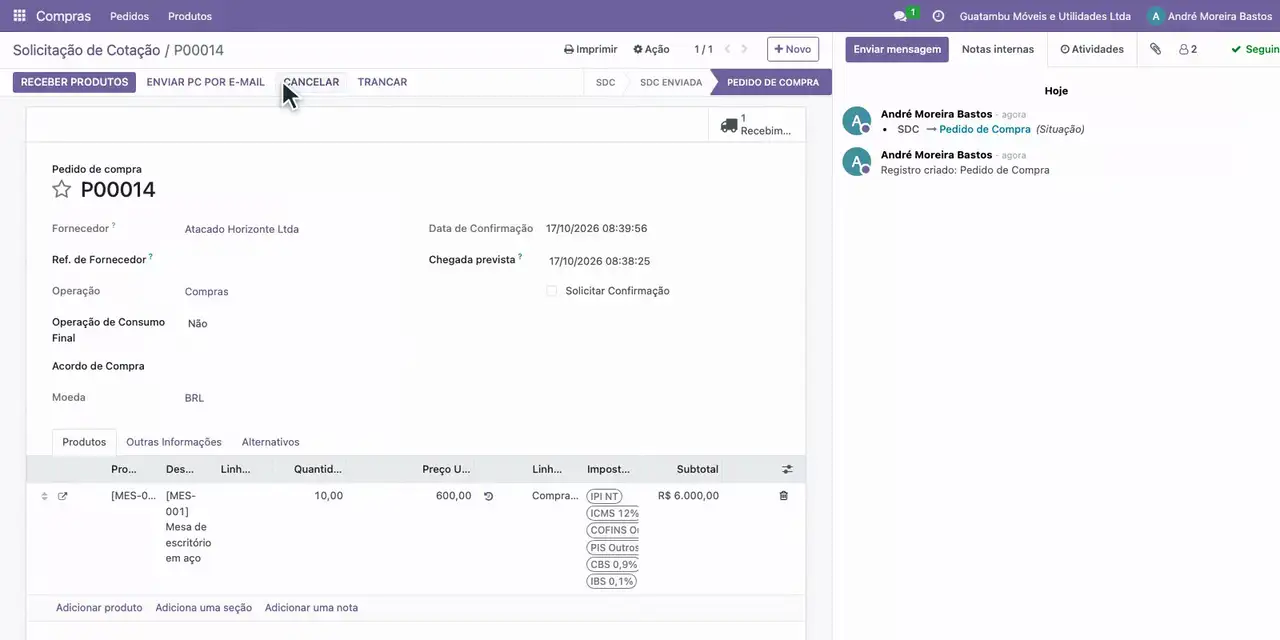Screen dimensions: 1280x640
Task: Delete the MES-001 order line trash icon
Action: tap(783, 496)
